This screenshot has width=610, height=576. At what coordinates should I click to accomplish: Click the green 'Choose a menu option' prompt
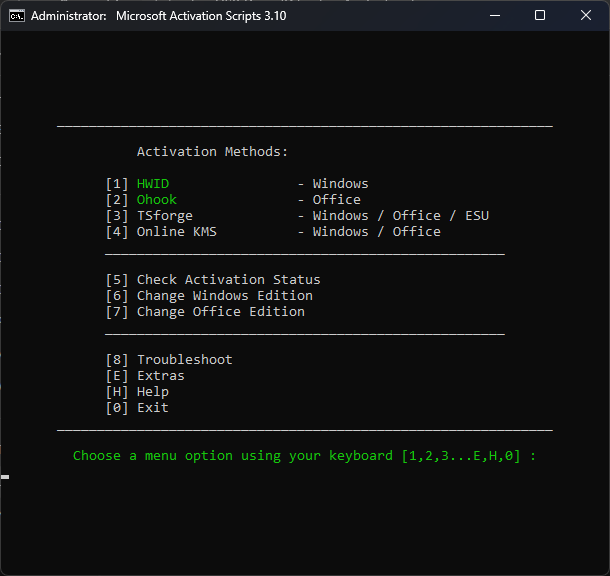click(x=304, y=455)
